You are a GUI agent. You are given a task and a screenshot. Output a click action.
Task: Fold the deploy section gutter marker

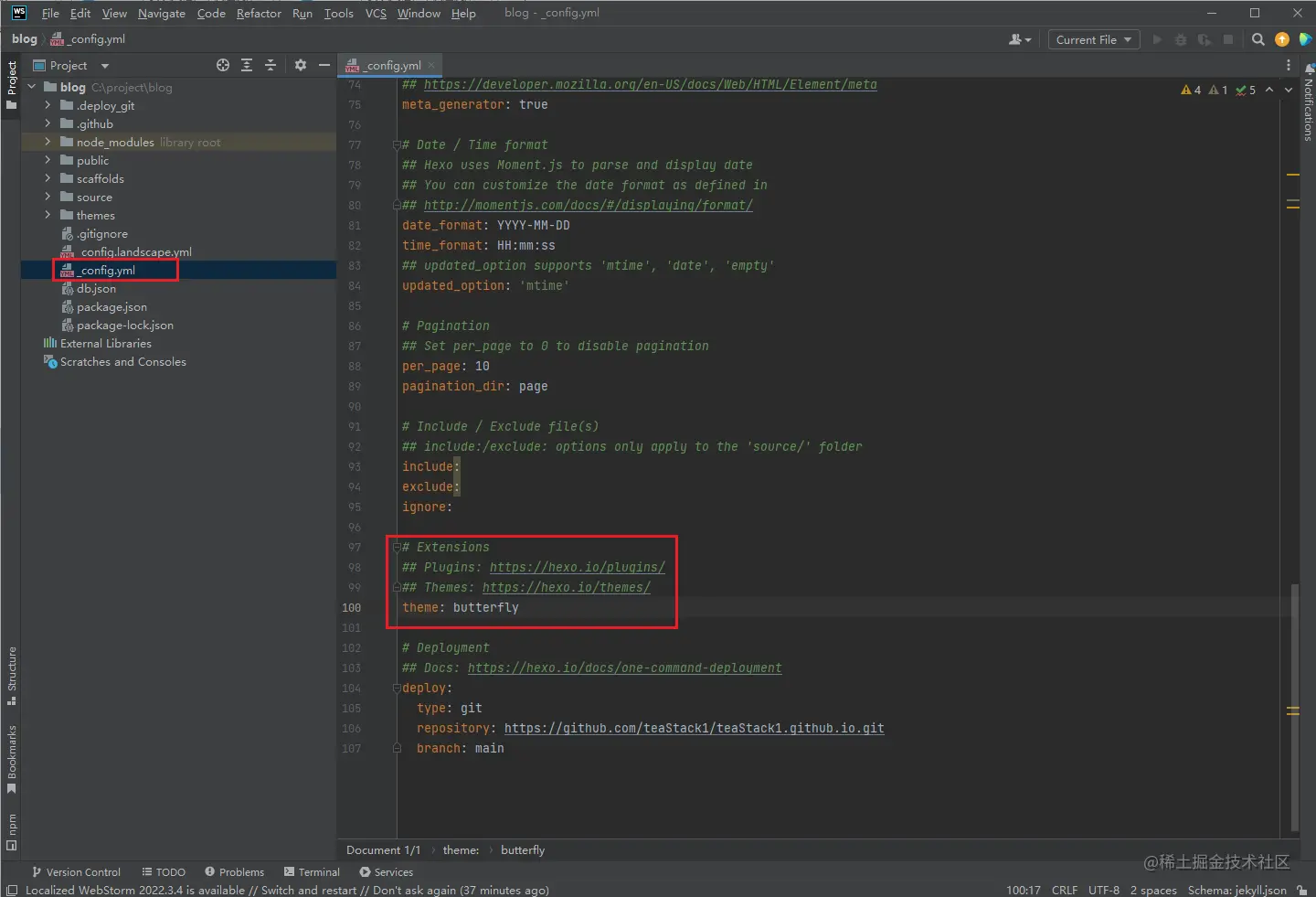(397, 688)
